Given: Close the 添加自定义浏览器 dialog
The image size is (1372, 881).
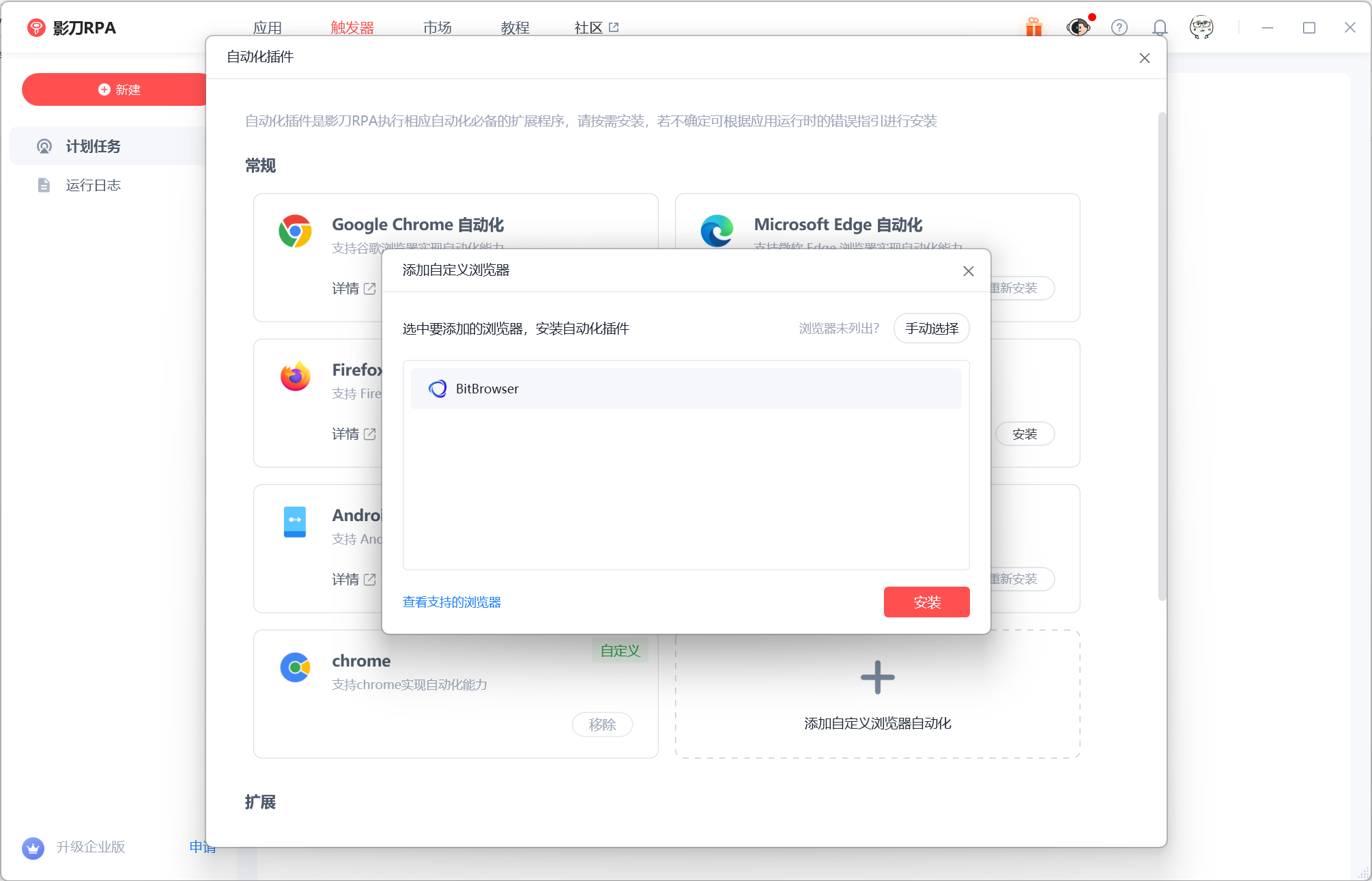Looking at the screenshot, I should coord(968,271).
